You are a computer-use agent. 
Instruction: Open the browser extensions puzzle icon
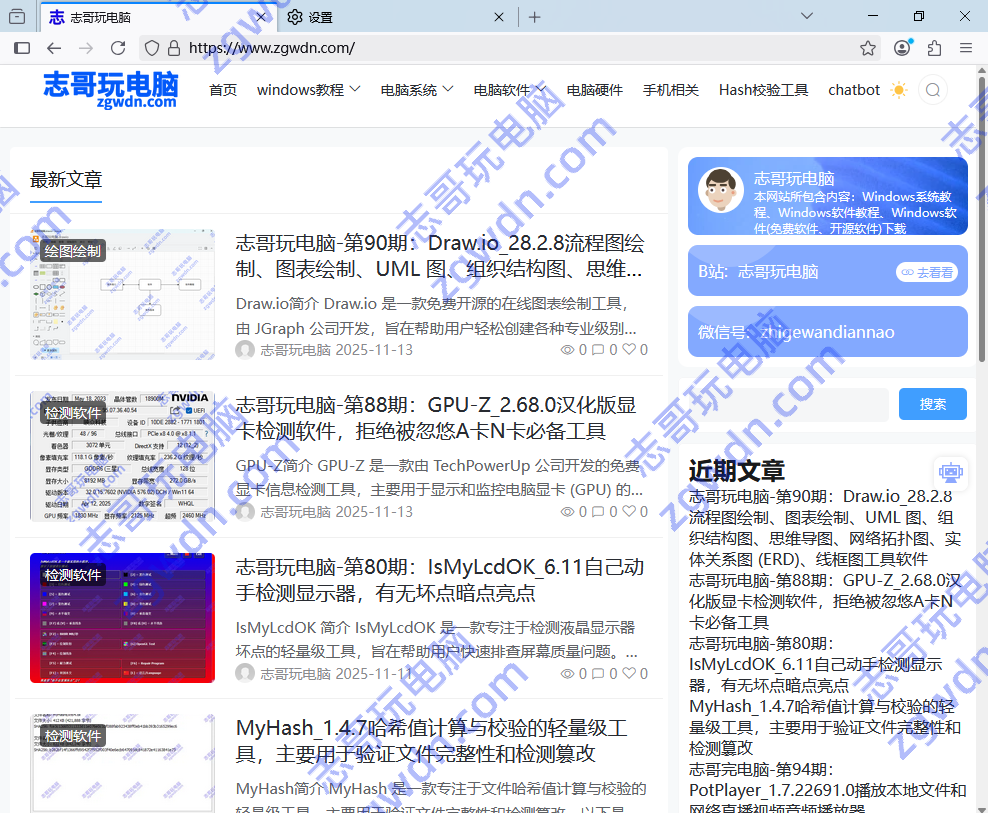934,48
